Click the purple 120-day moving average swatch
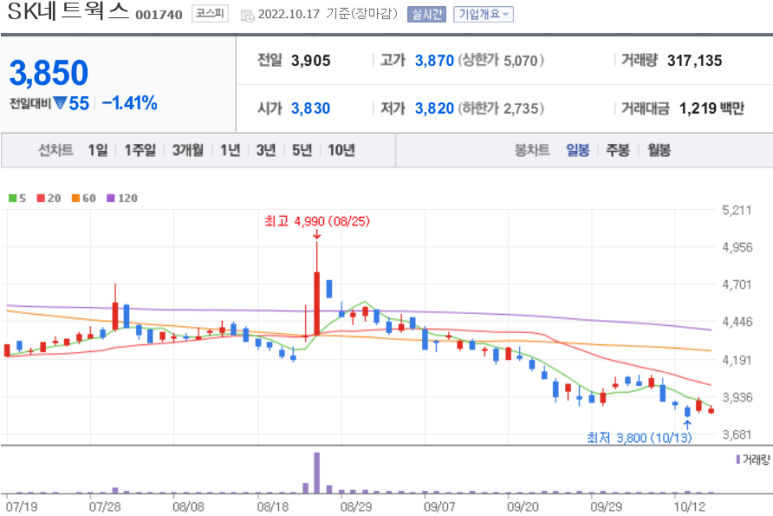The width and height of the screenshot is (773, 516). pyautogui.click(x=110, y=198)
